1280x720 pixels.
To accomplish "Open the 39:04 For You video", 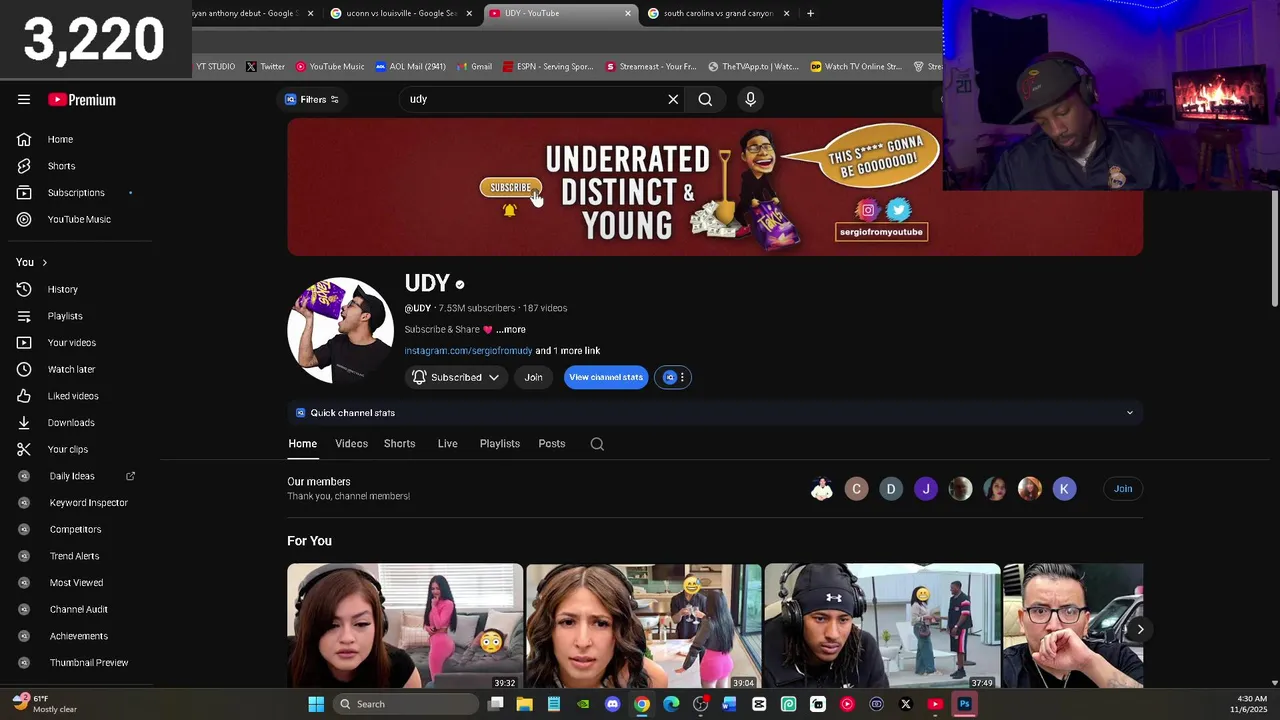I will tap(644, 626).
